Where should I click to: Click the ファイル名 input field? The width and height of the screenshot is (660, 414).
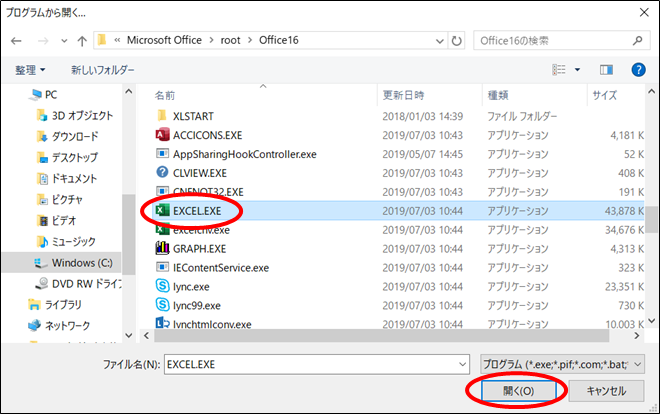click(317, 364)
